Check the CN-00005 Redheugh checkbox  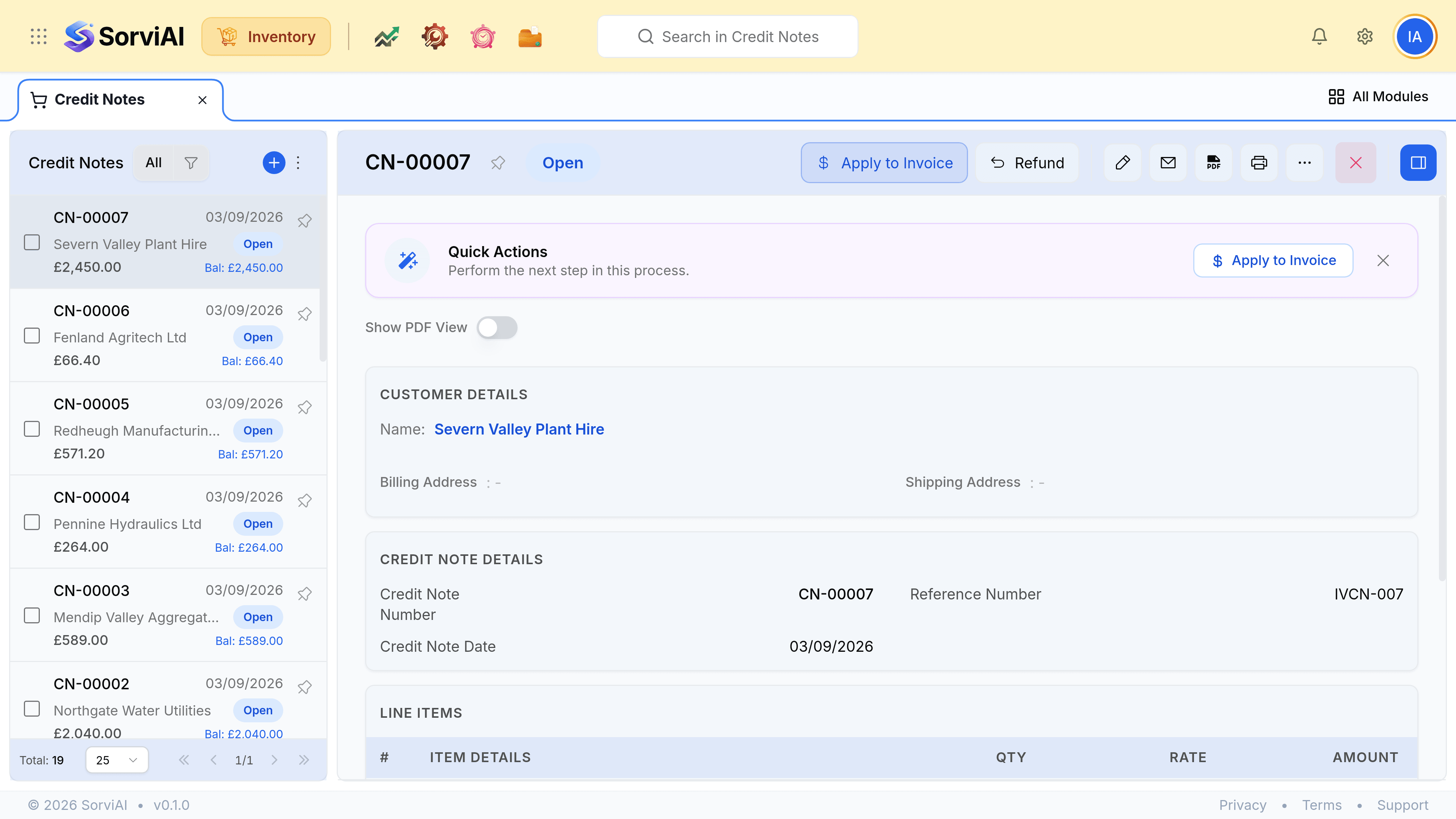click(31, 429)
